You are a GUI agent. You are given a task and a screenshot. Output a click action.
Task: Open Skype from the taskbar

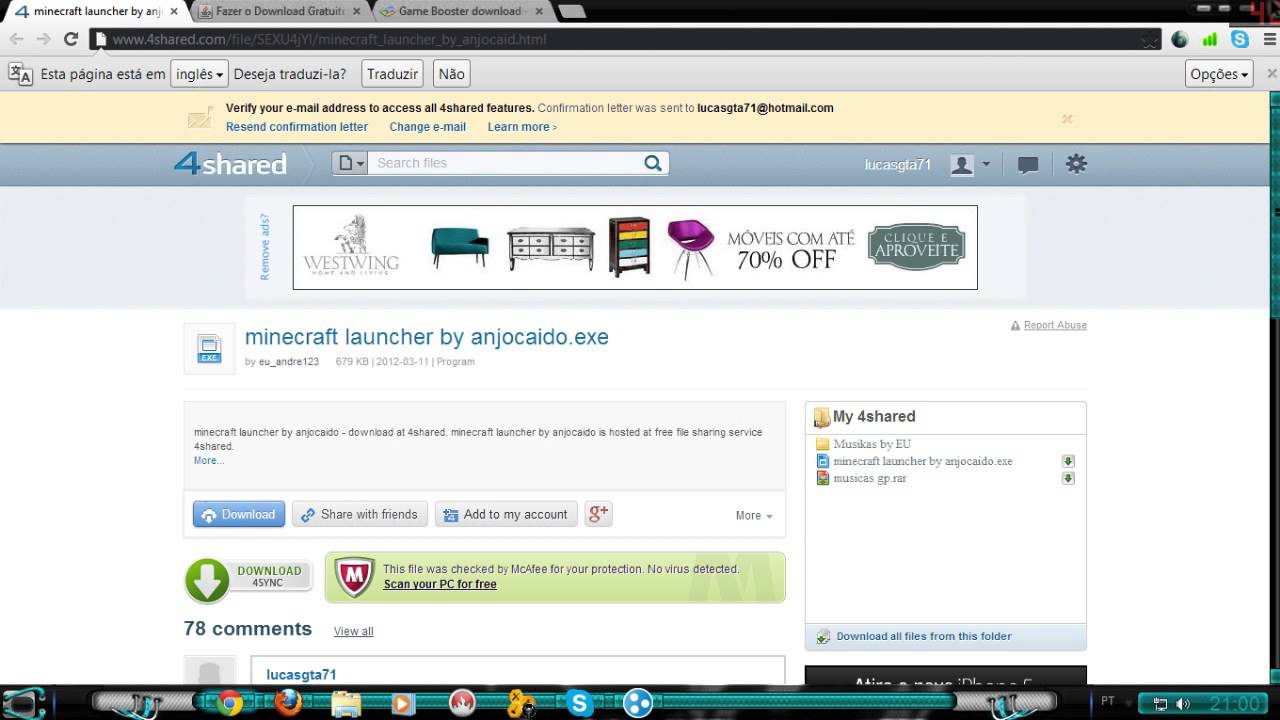(579, 703)
